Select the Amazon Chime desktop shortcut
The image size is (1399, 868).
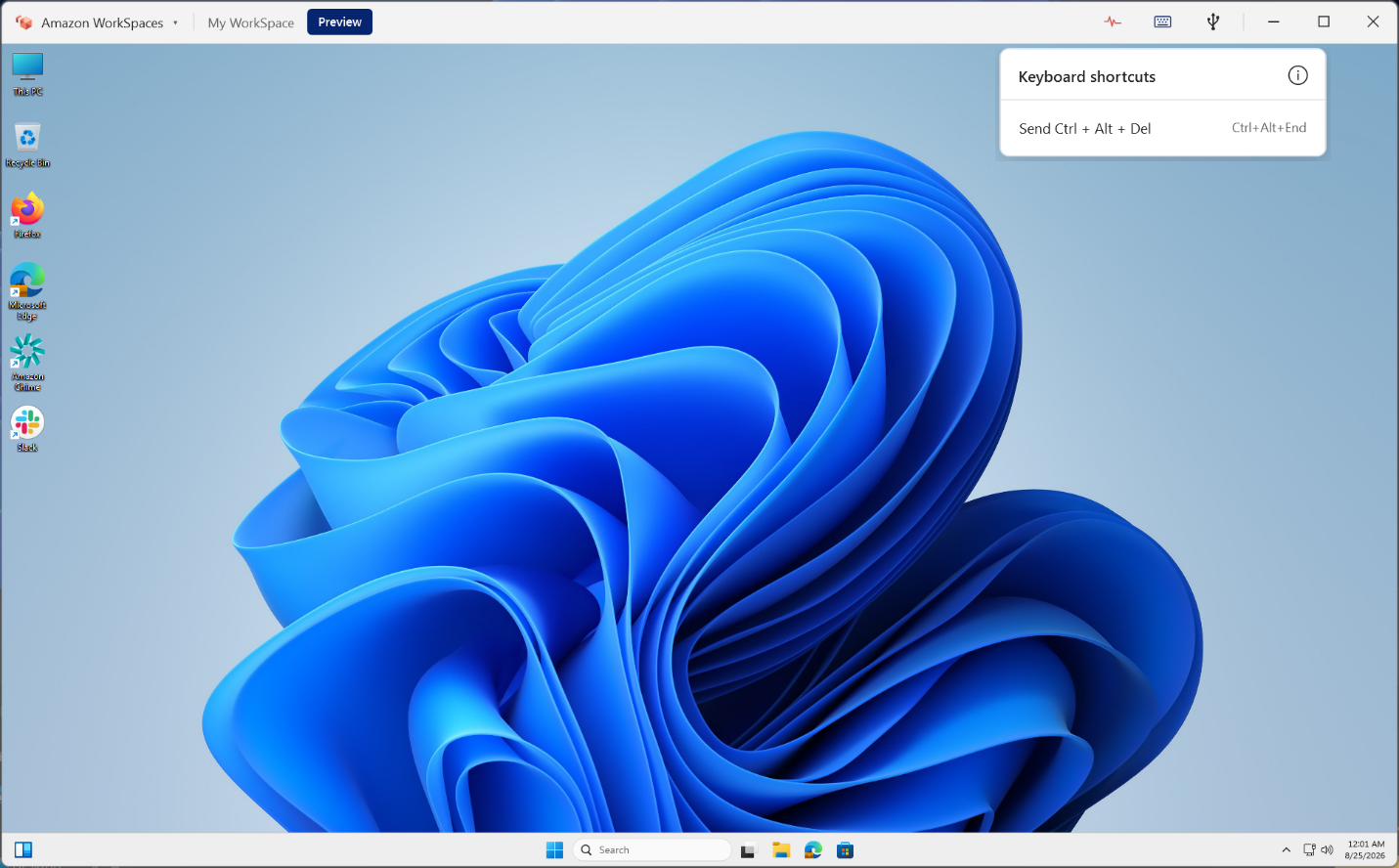pos(27,363)
